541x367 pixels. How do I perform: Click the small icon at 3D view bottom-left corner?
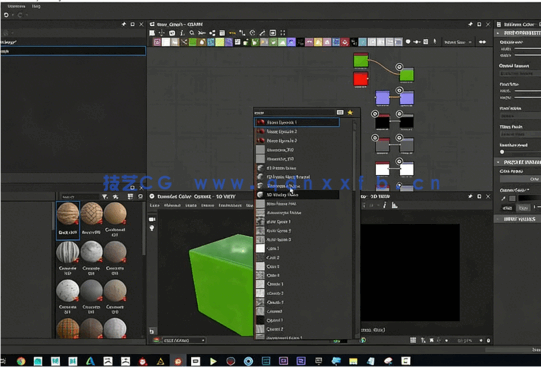pyautogui.click(x=152, y=331)
